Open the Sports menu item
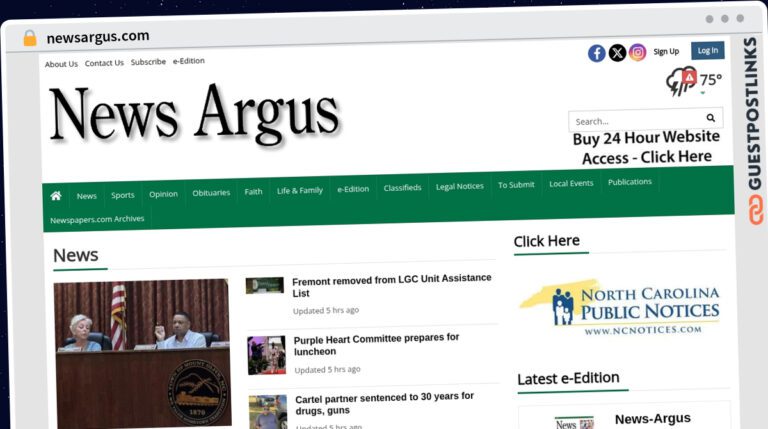 (122, 195)
